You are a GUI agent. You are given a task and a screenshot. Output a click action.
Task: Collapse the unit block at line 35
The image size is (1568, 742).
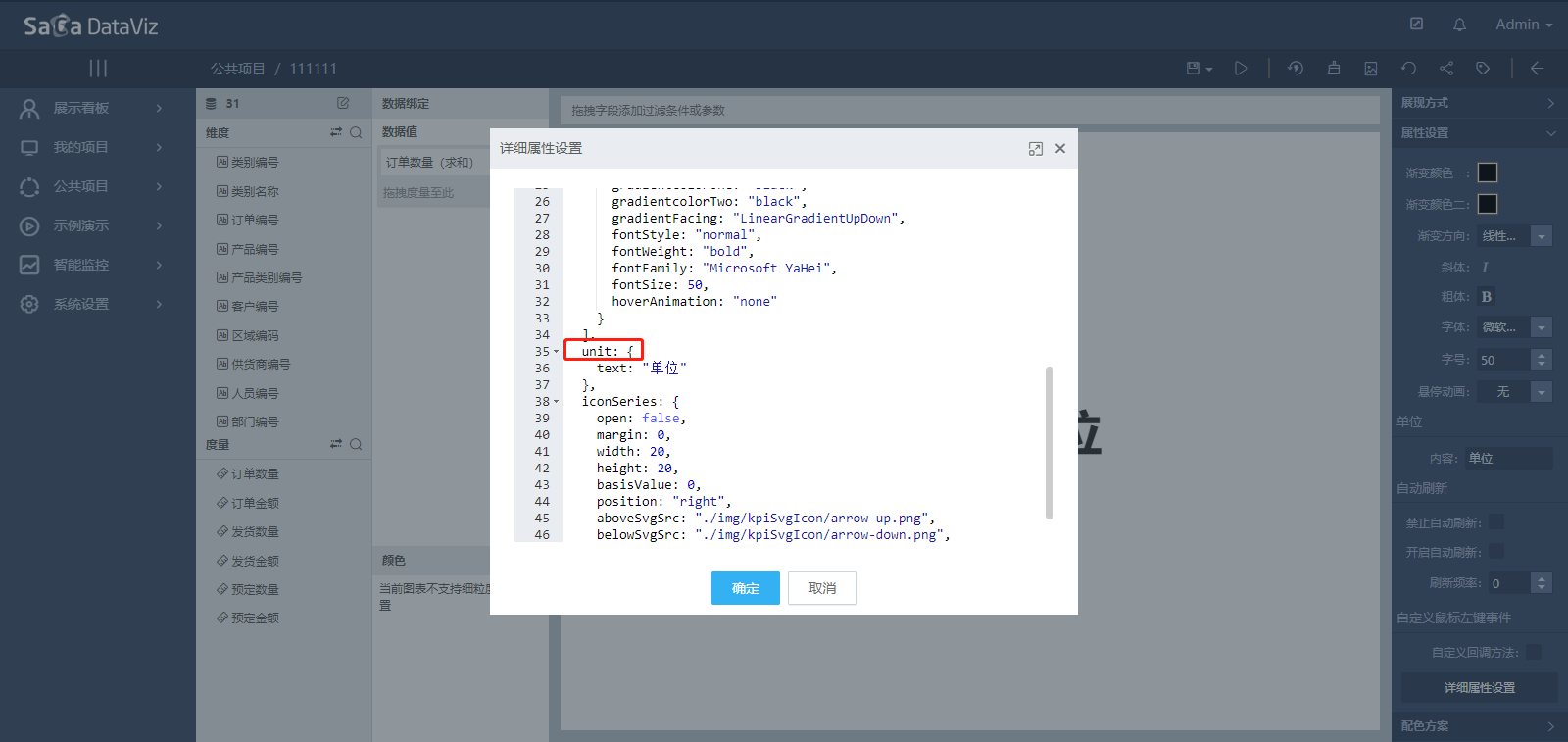click(x=557, y=352)
